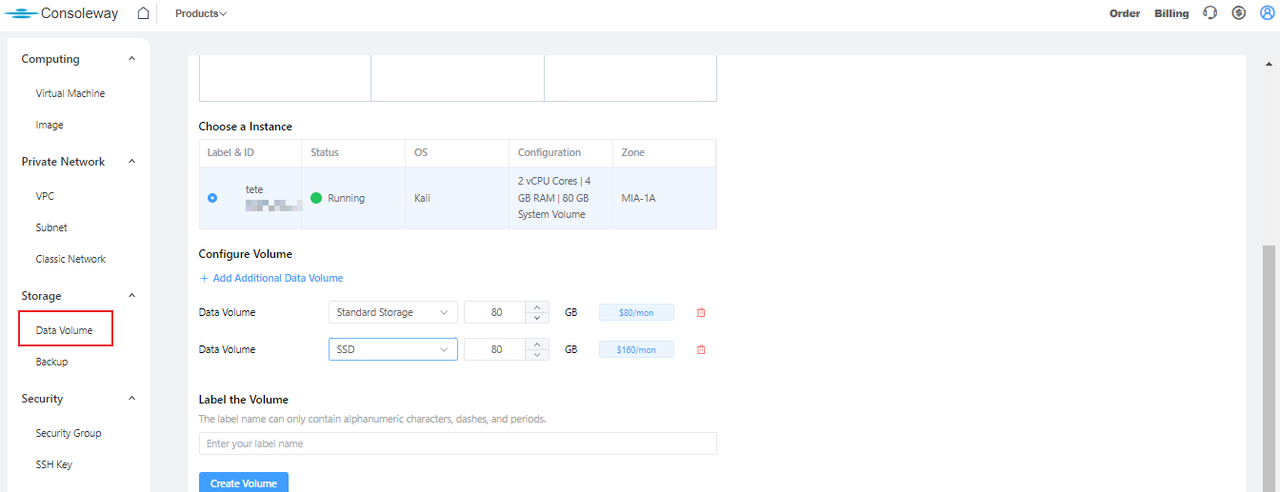Viewport: 1280px width, 492px height.
Task: Increase the Standard Storage volume size
Action: pyautogui.click(x=538, y=307)
